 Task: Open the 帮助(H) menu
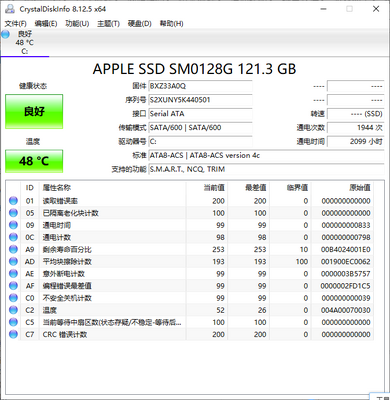(x=171, y=24)
